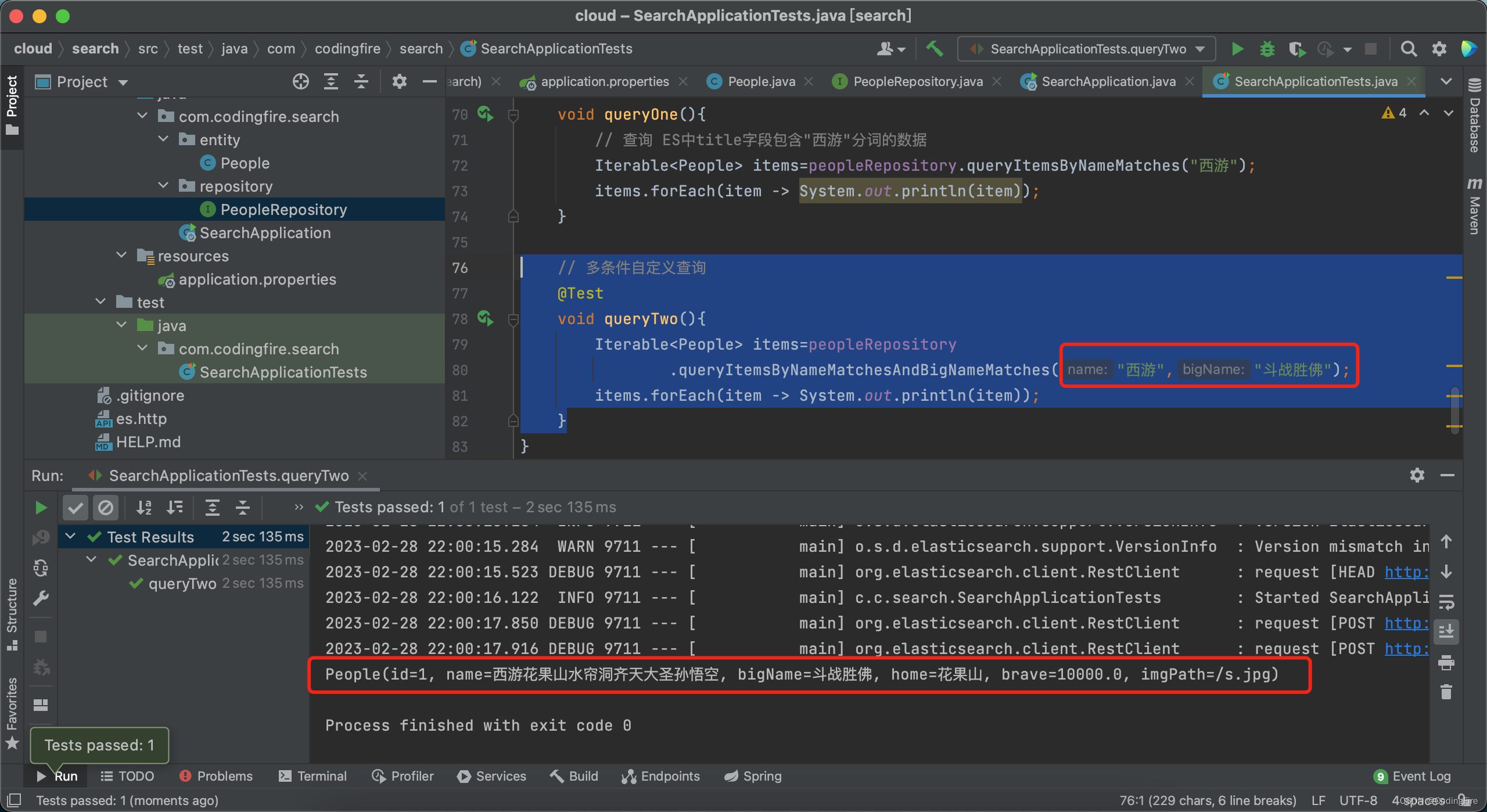Click the stop run icon in toolbar
Image resolution: width=1487 pixels, height=812 pixels.
[x=1371, y=49]
